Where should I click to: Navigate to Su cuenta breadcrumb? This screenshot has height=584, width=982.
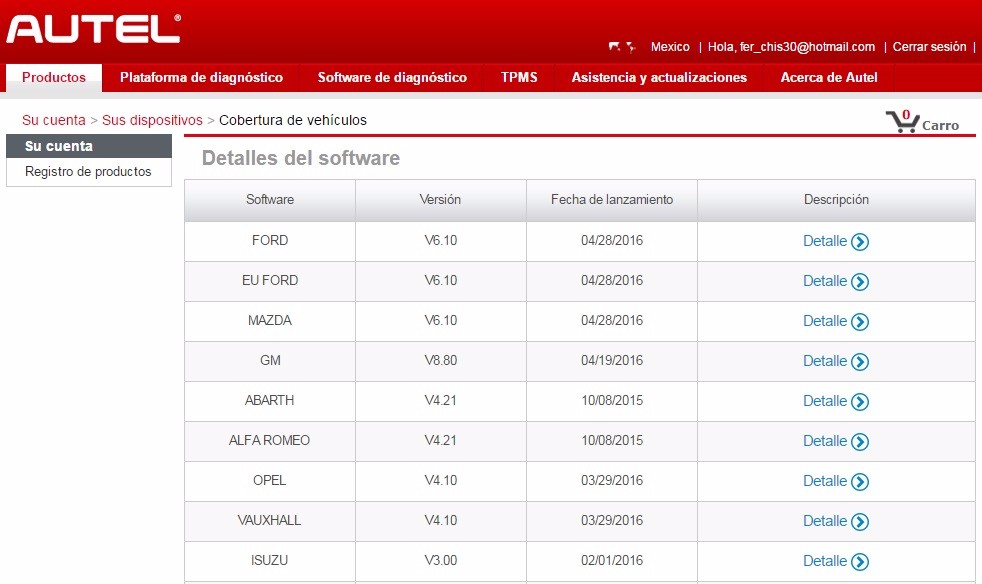[x=54, y=120]
